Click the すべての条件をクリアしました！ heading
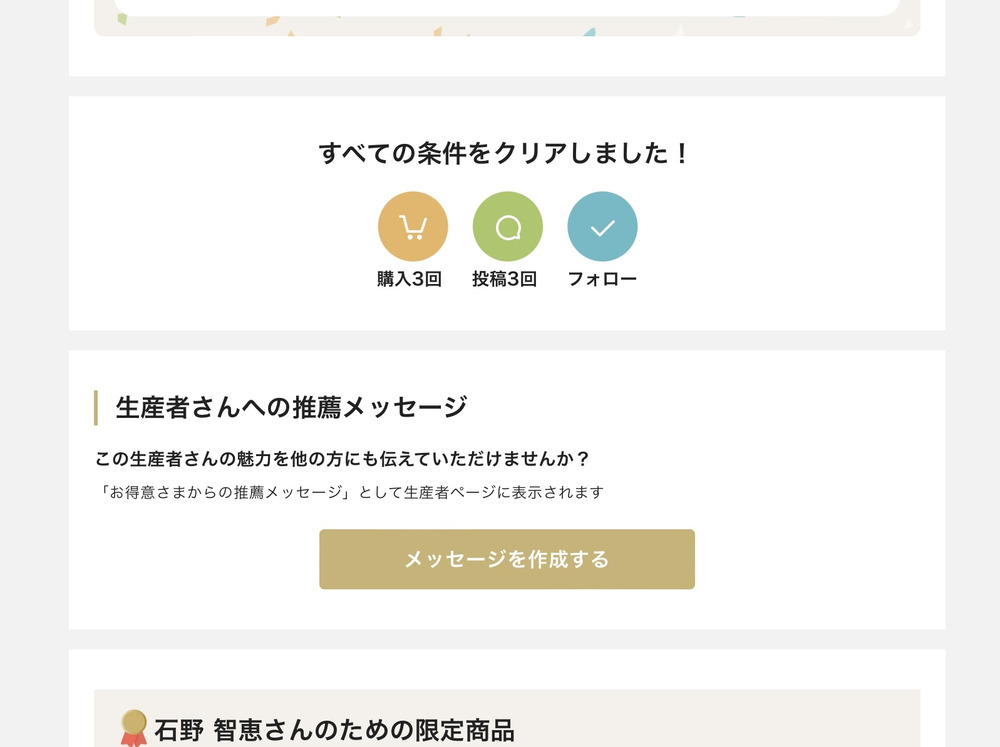1000x747 pixels. [x=506, y=154]
